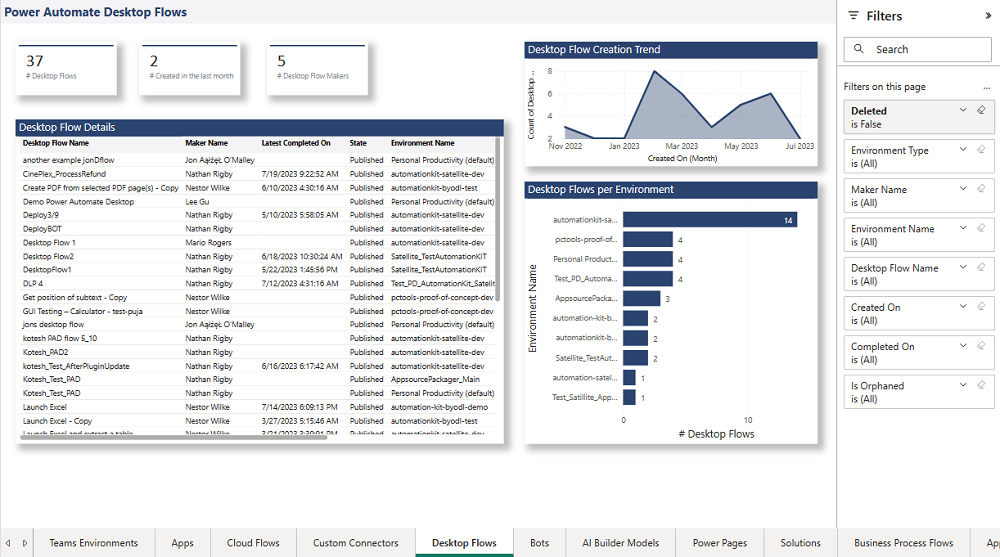Select the 'GUI Testing – Calculator - test-puja' row
Image resolution: width=1000 pixels, height=557 pixels.
click(258, 311)
